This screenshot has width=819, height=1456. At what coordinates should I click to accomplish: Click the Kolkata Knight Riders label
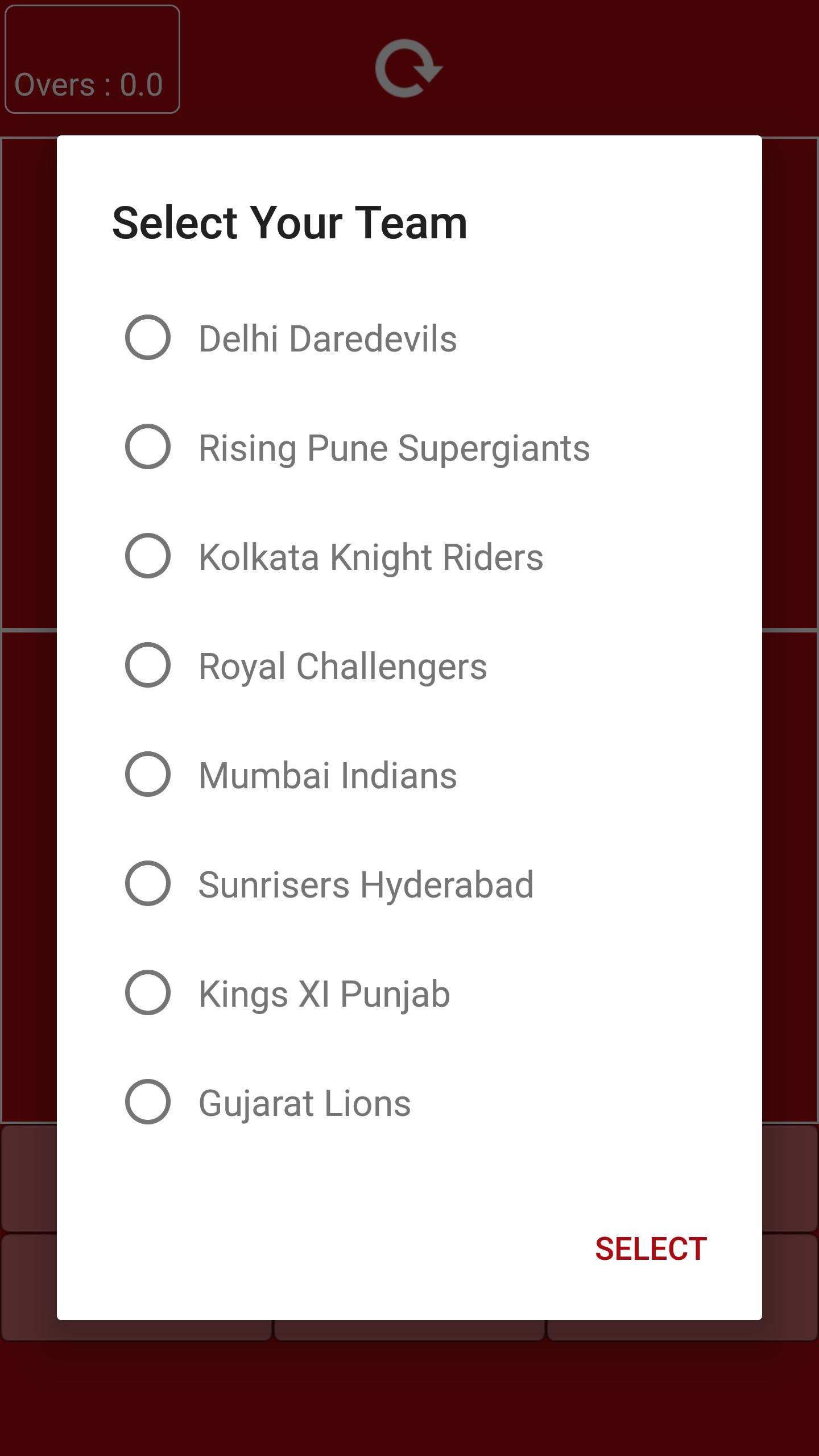tap(371, 557)
